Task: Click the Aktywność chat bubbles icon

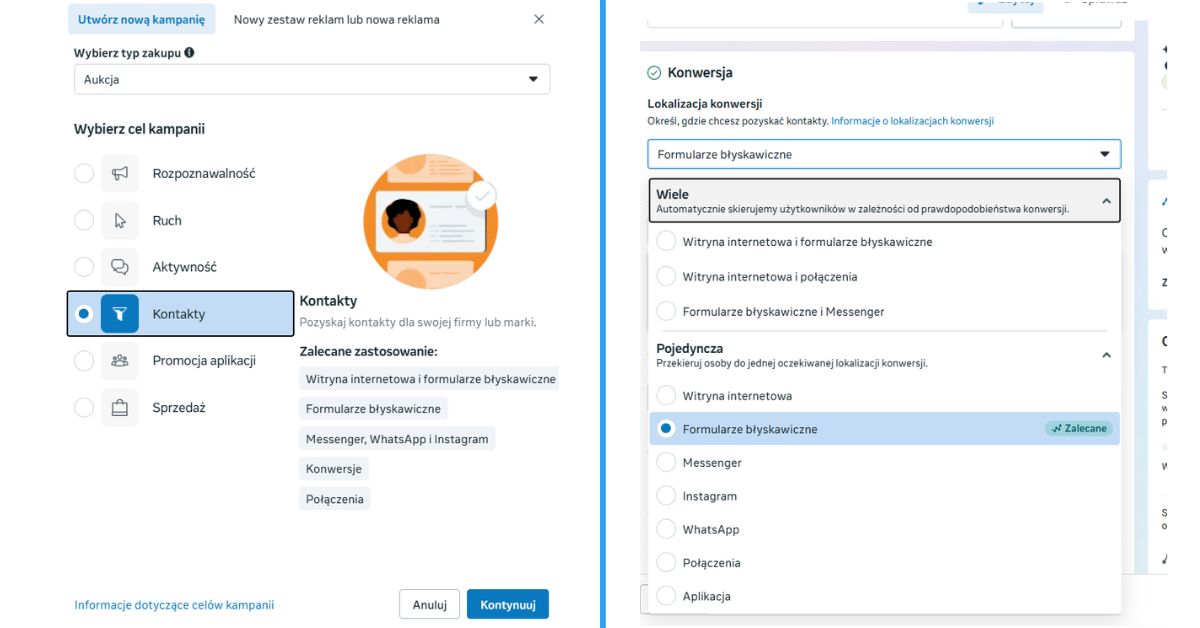Action: coord(120,267)
